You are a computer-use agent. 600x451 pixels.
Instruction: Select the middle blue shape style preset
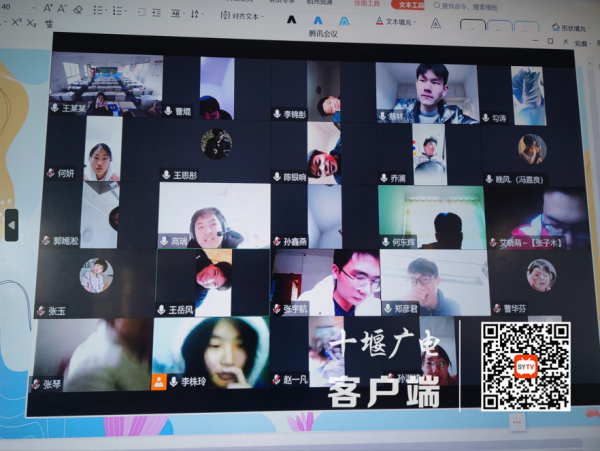pos(499,26)
